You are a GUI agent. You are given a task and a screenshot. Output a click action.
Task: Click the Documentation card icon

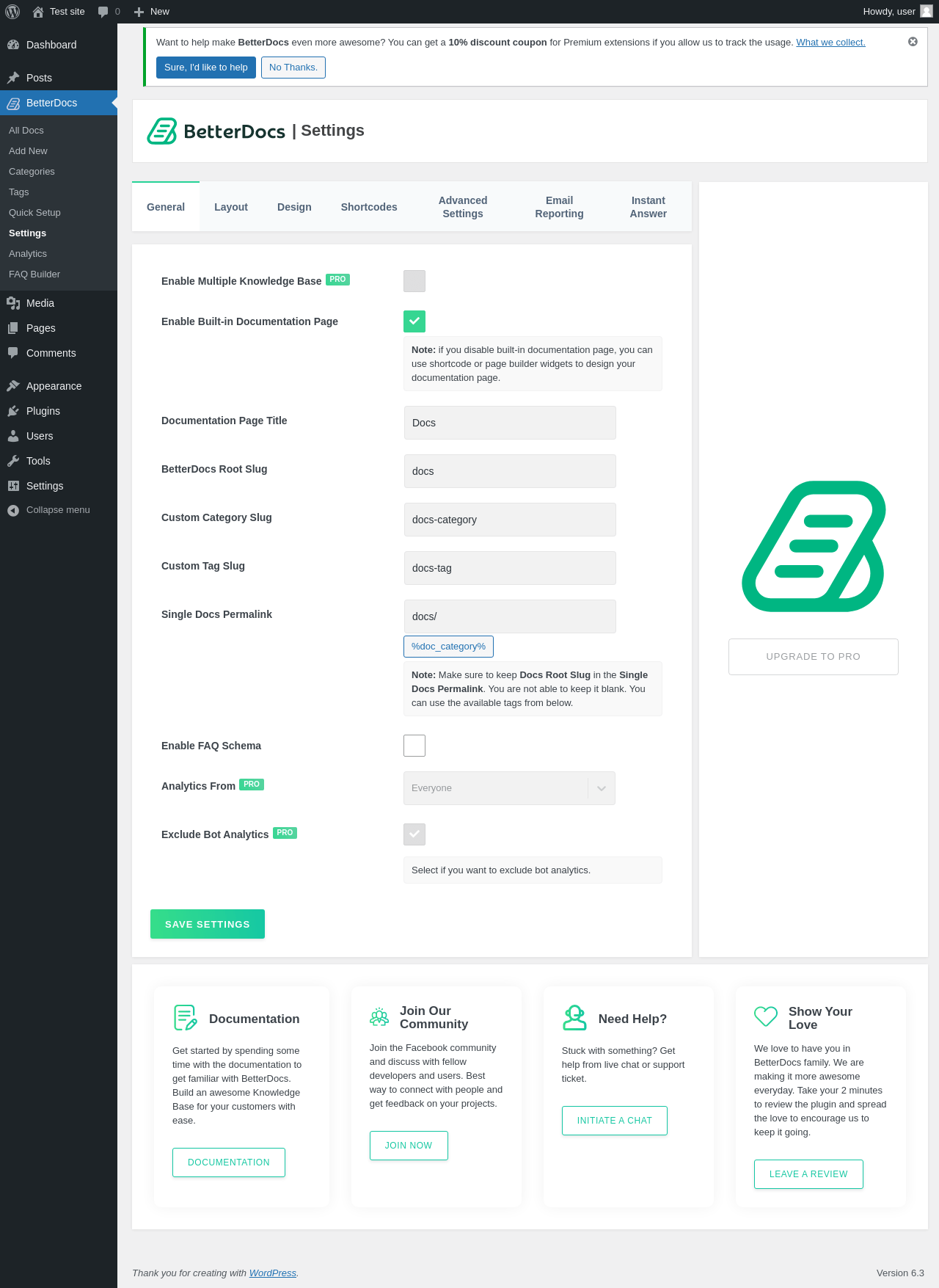point(186,1018)
